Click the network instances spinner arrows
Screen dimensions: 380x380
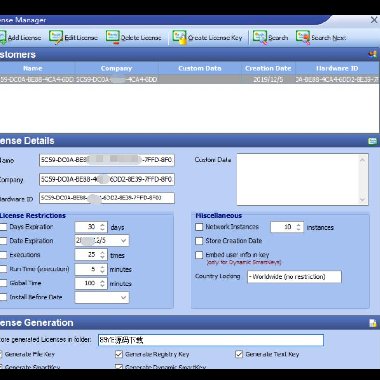299,227
